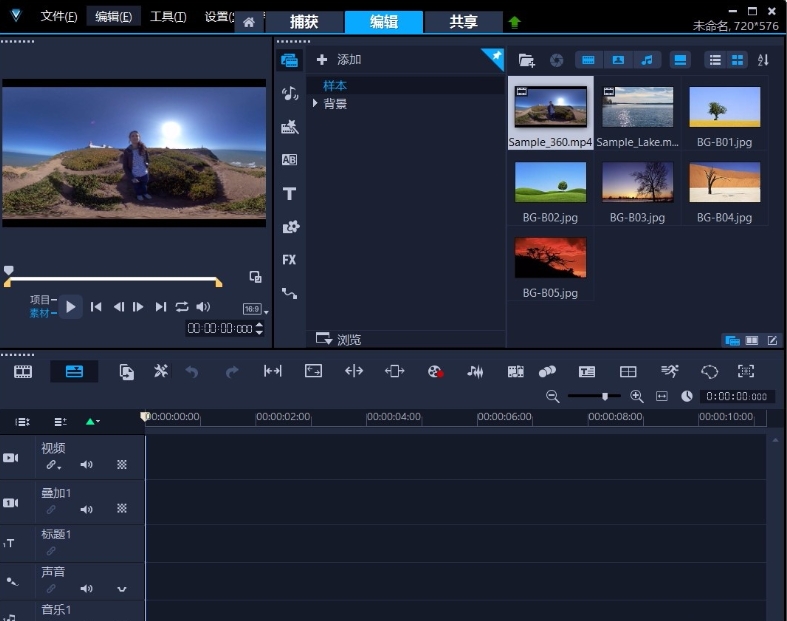Expand the 声音 track options chevron

coord(121,588)
